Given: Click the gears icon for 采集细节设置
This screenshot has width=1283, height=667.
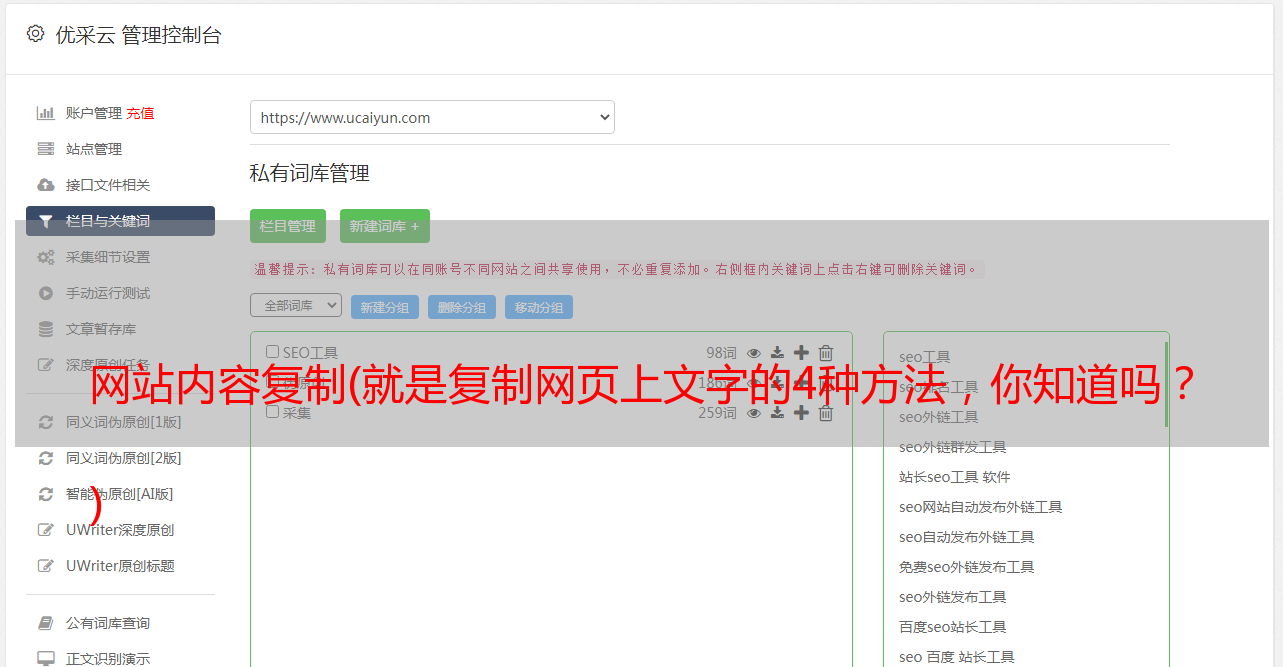Looking at the screenshot, I should [45, 257].
